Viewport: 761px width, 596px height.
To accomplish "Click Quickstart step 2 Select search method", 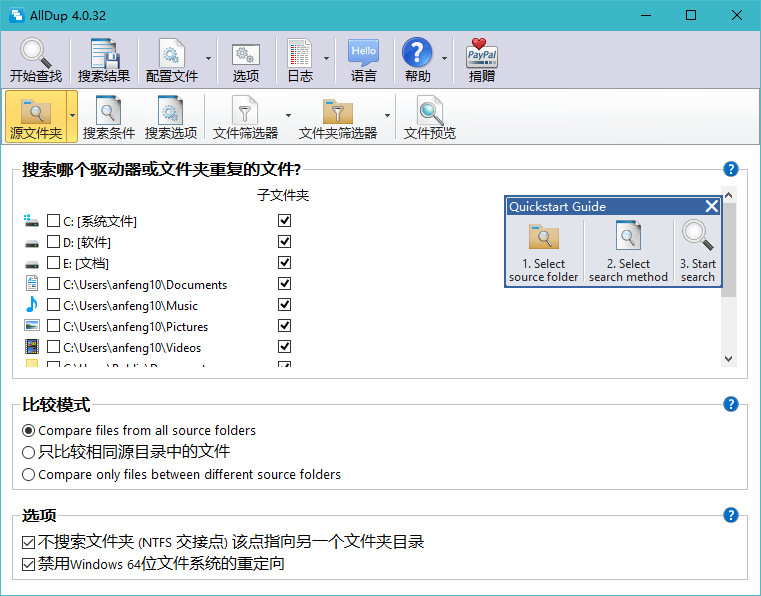I will (x=628, y=251).
